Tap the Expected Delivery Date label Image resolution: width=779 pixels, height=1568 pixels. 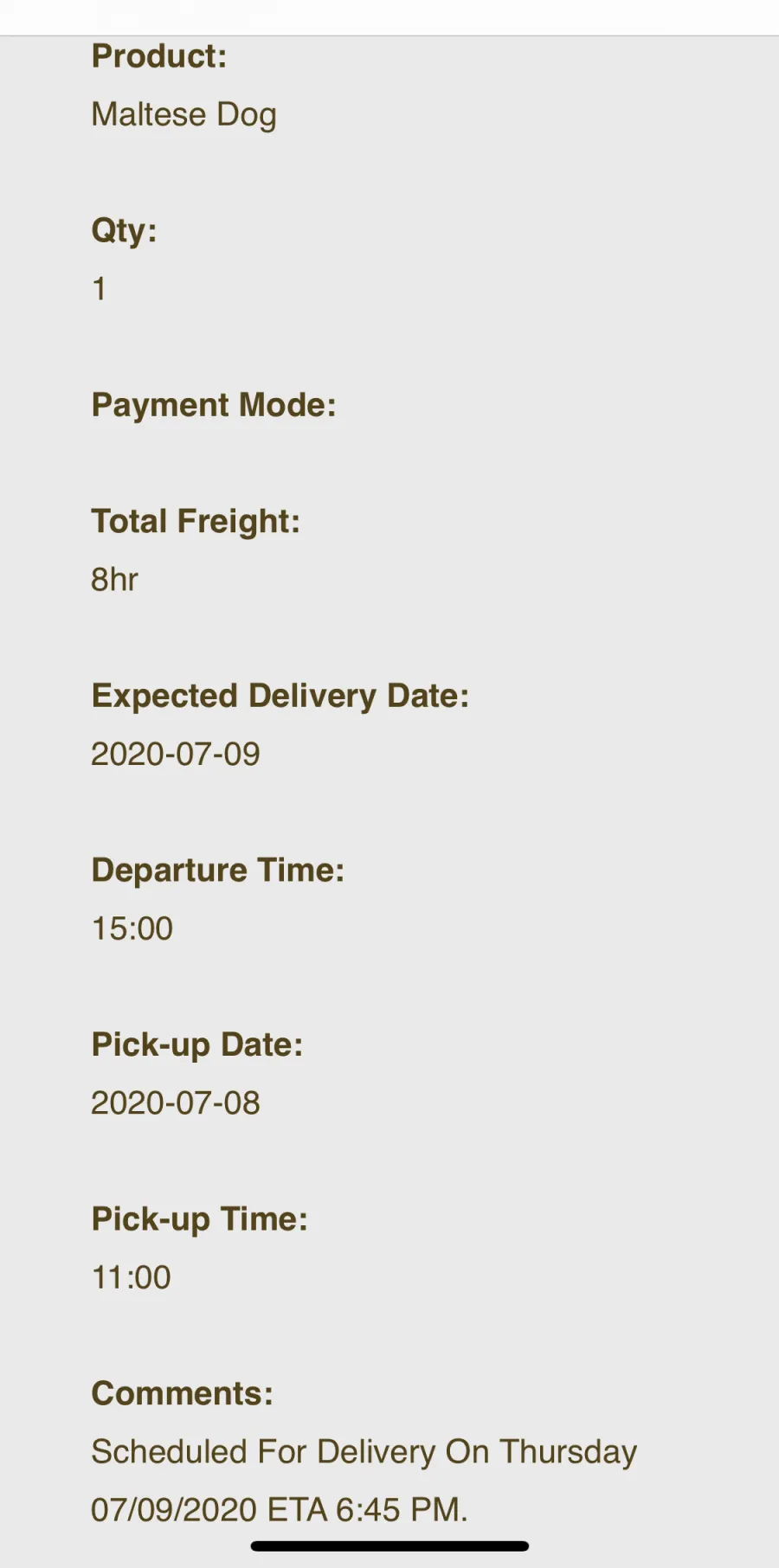point(280,697)
